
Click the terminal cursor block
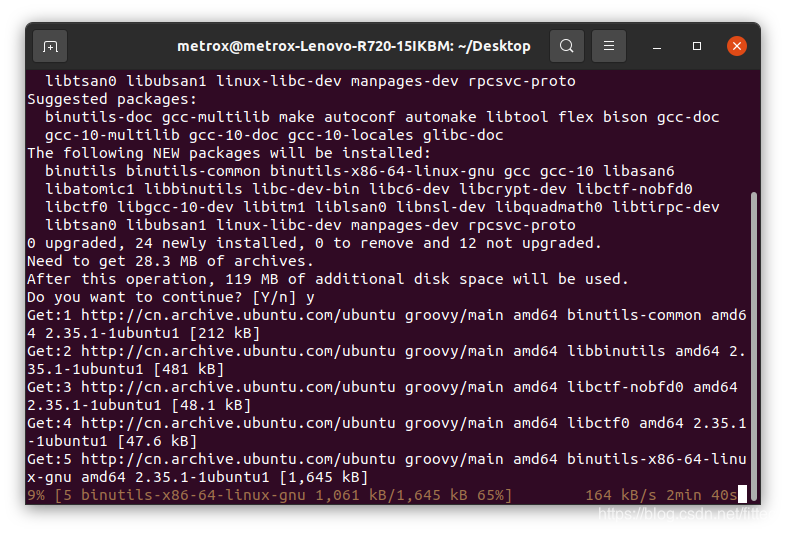pos(742,494)
